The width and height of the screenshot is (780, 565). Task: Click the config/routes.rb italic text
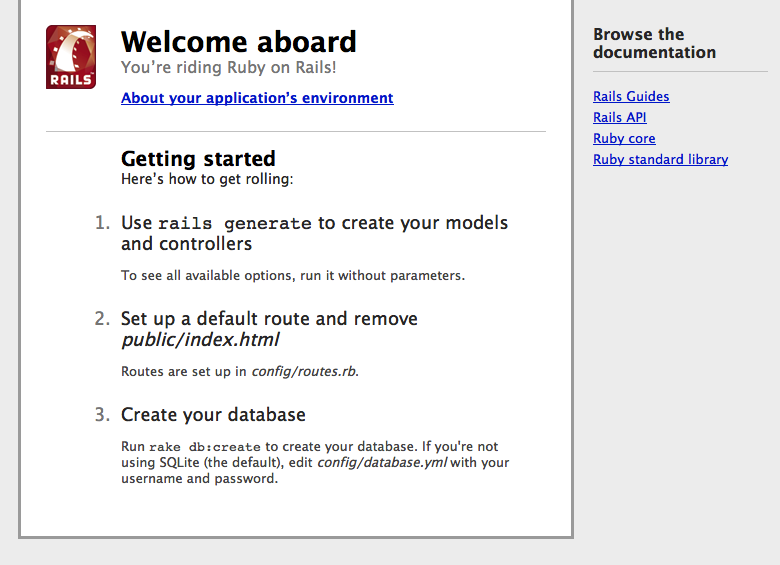[304, 372]
